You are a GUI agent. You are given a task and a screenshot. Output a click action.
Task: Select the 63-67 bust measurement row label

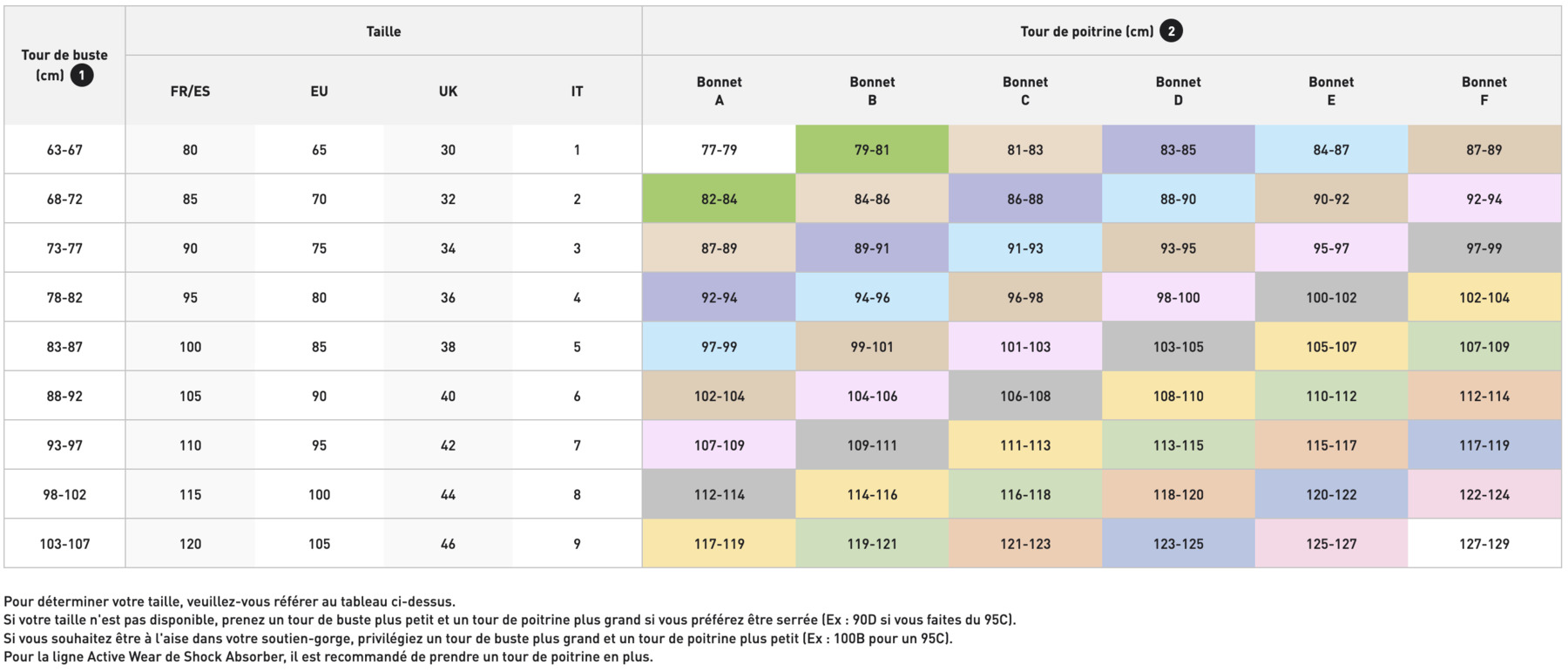click(x=64, y=150)
